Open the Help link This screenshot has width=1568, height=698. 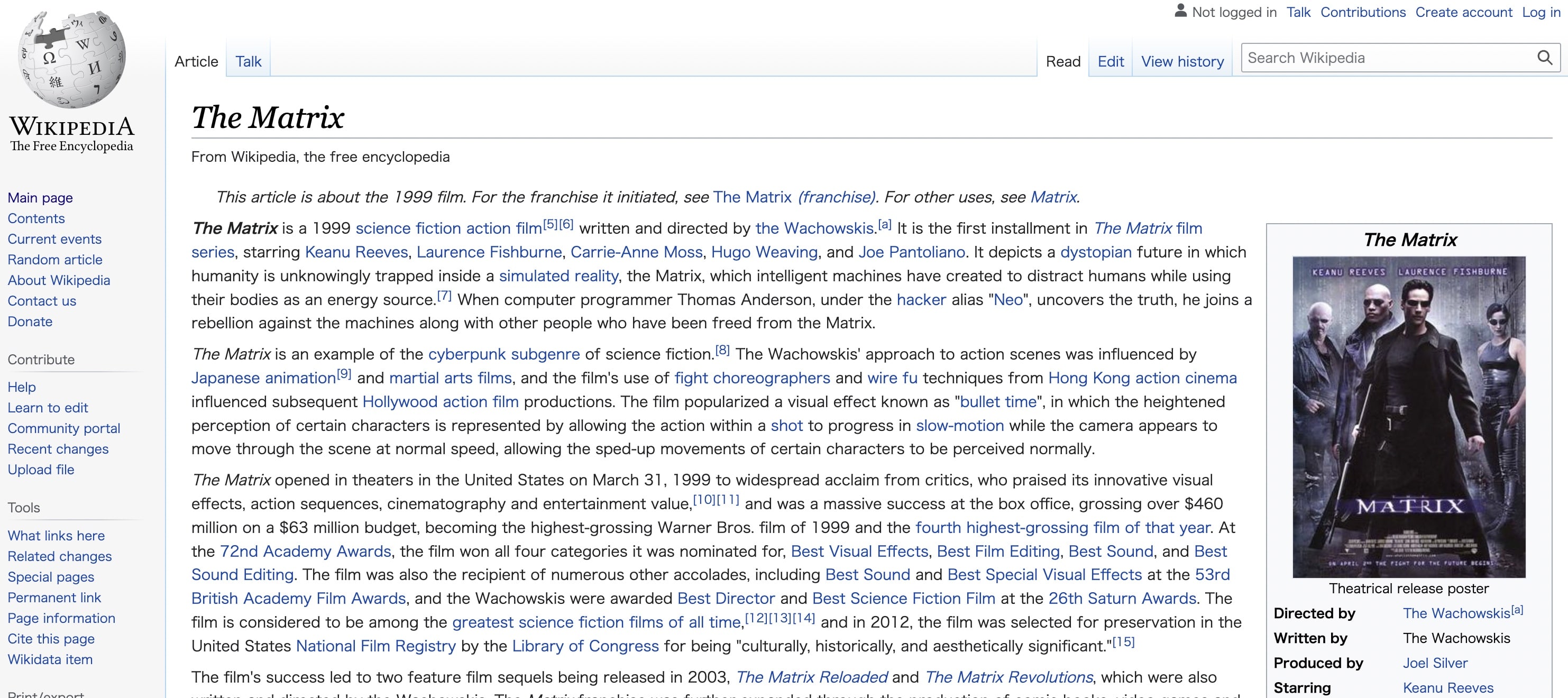click(21, 387)
